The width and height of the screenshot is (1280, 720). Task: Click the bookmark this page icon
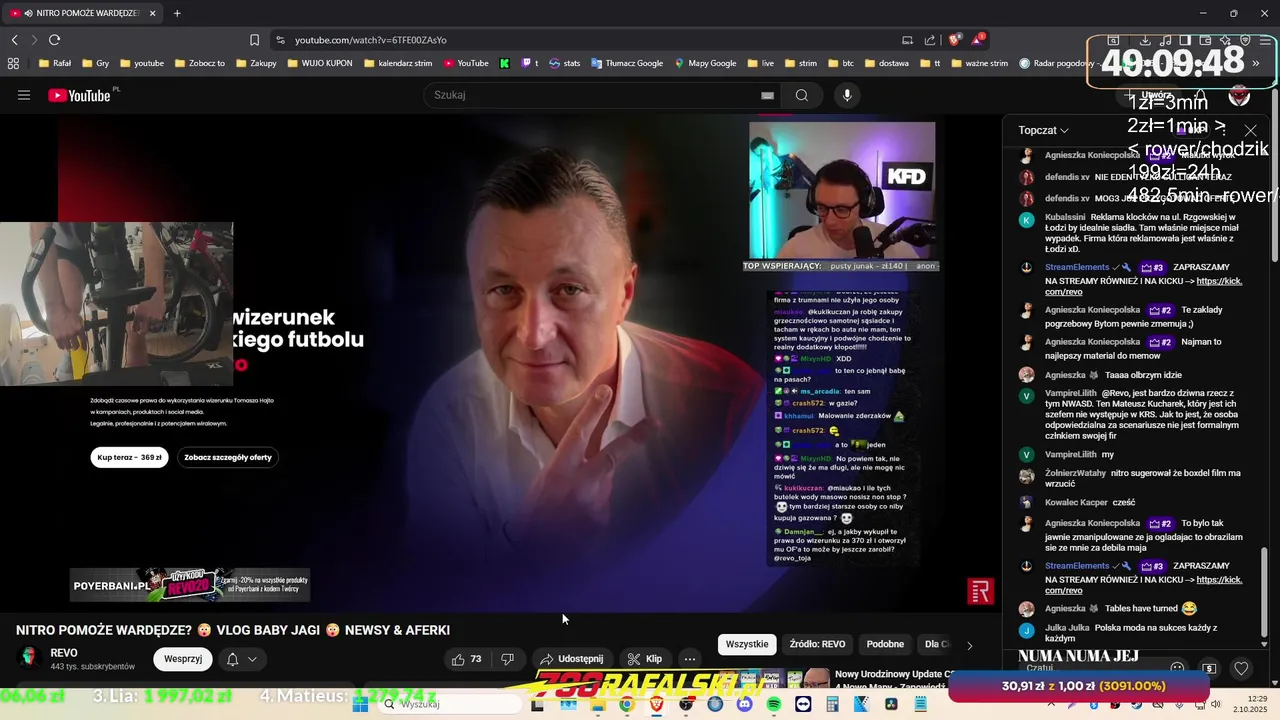coord(254,40)
